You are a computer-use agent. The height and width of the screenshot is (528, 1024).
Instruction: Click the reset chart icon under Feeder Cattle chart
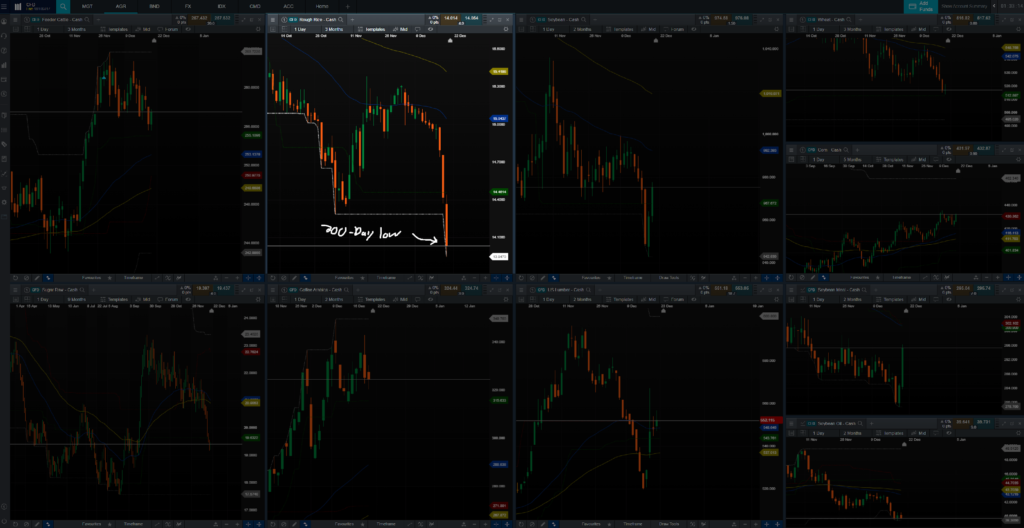point(16,278)
